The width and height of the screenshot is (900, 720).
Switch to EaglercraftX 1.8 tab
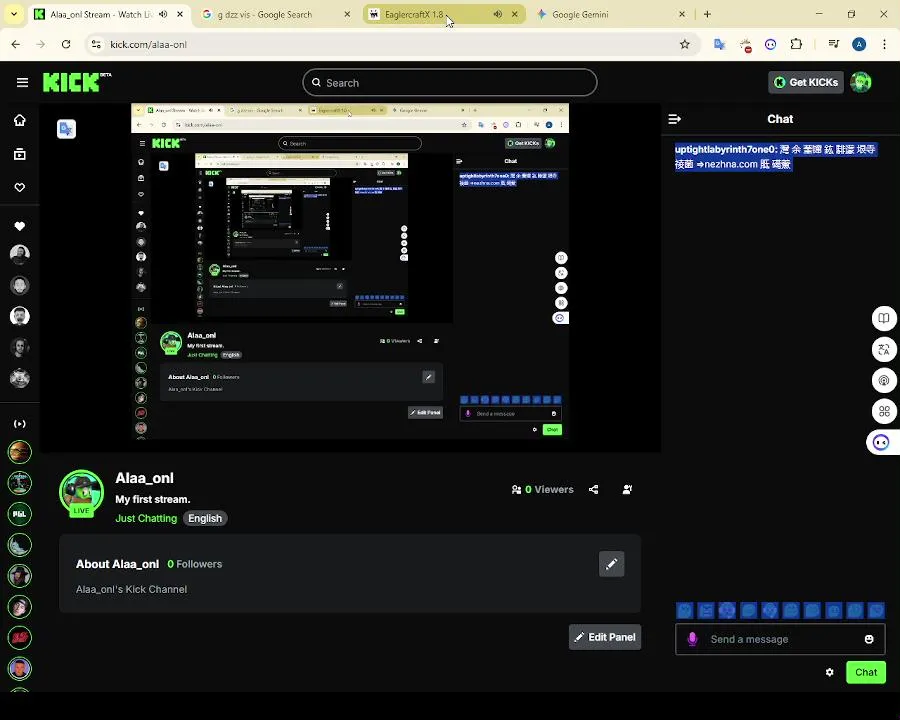coord(443,14)
